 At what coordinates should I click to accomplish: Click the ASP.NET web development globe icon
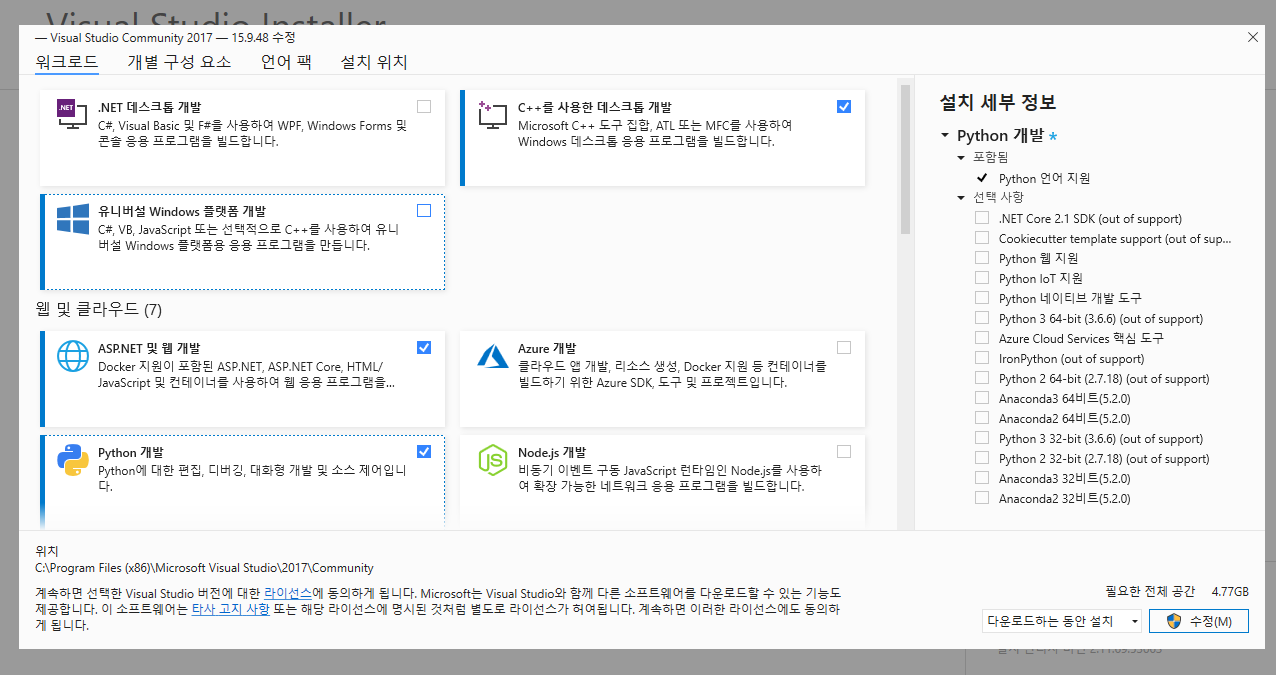point(73,356)
